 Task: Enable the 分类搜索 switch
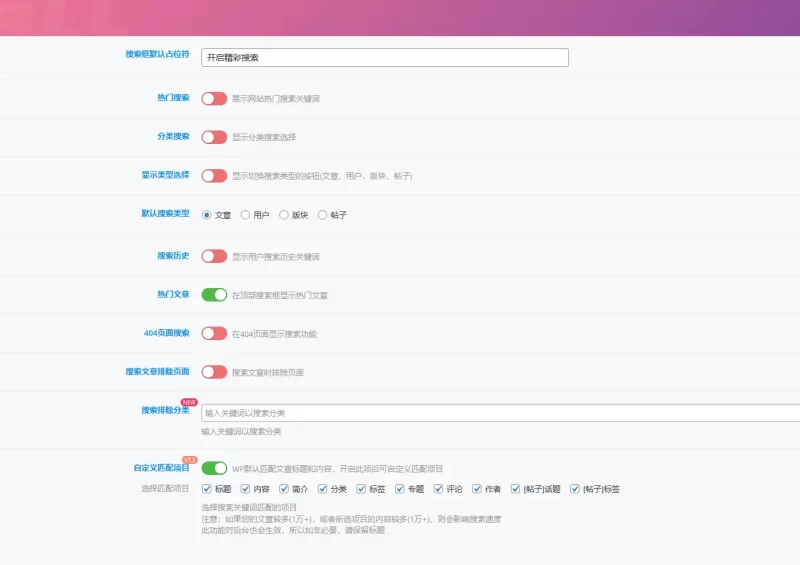[x=214, y=137]
